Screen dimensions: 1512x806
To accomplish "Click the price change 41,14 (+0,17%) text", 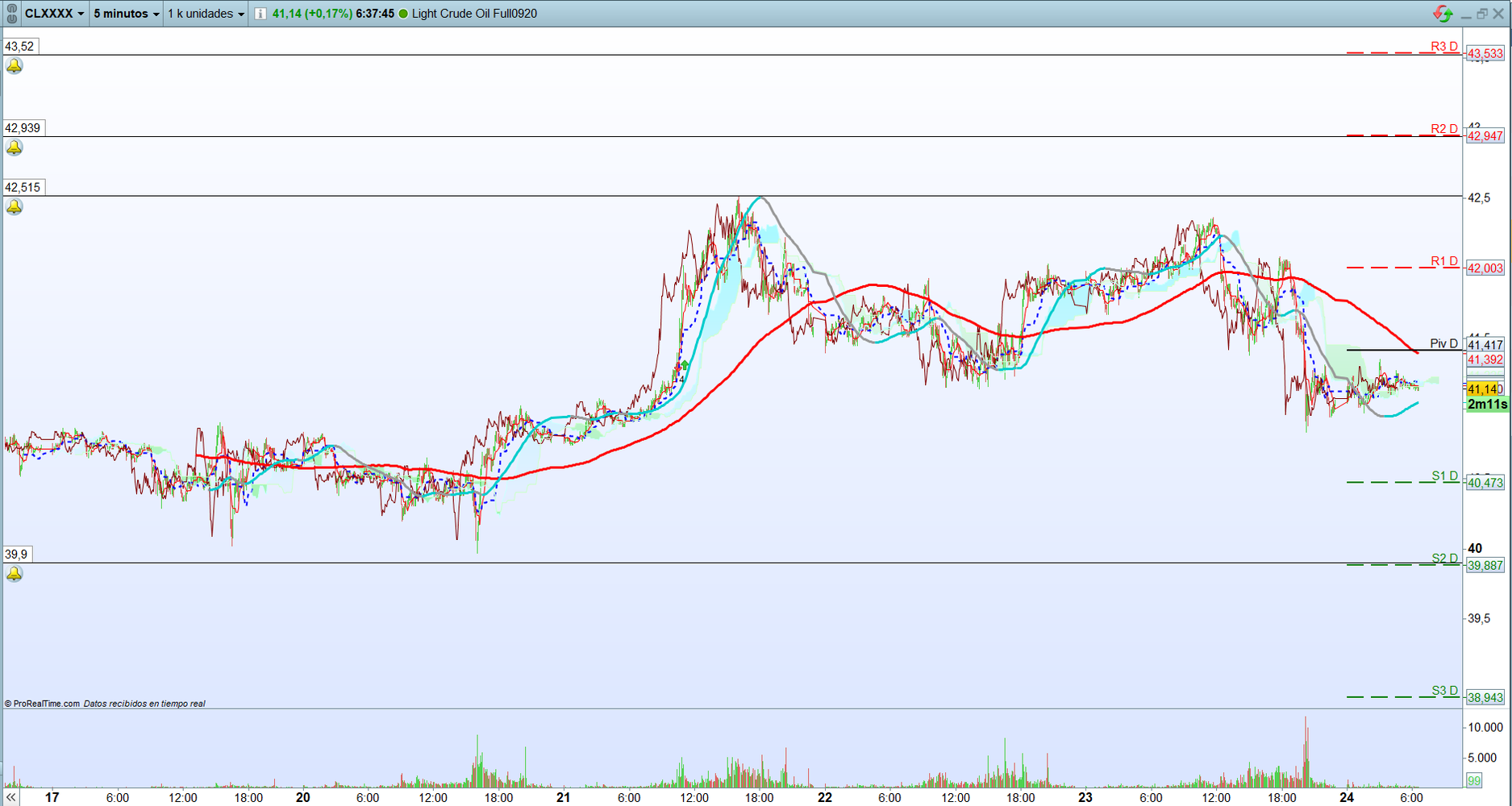I will point(312,14).
